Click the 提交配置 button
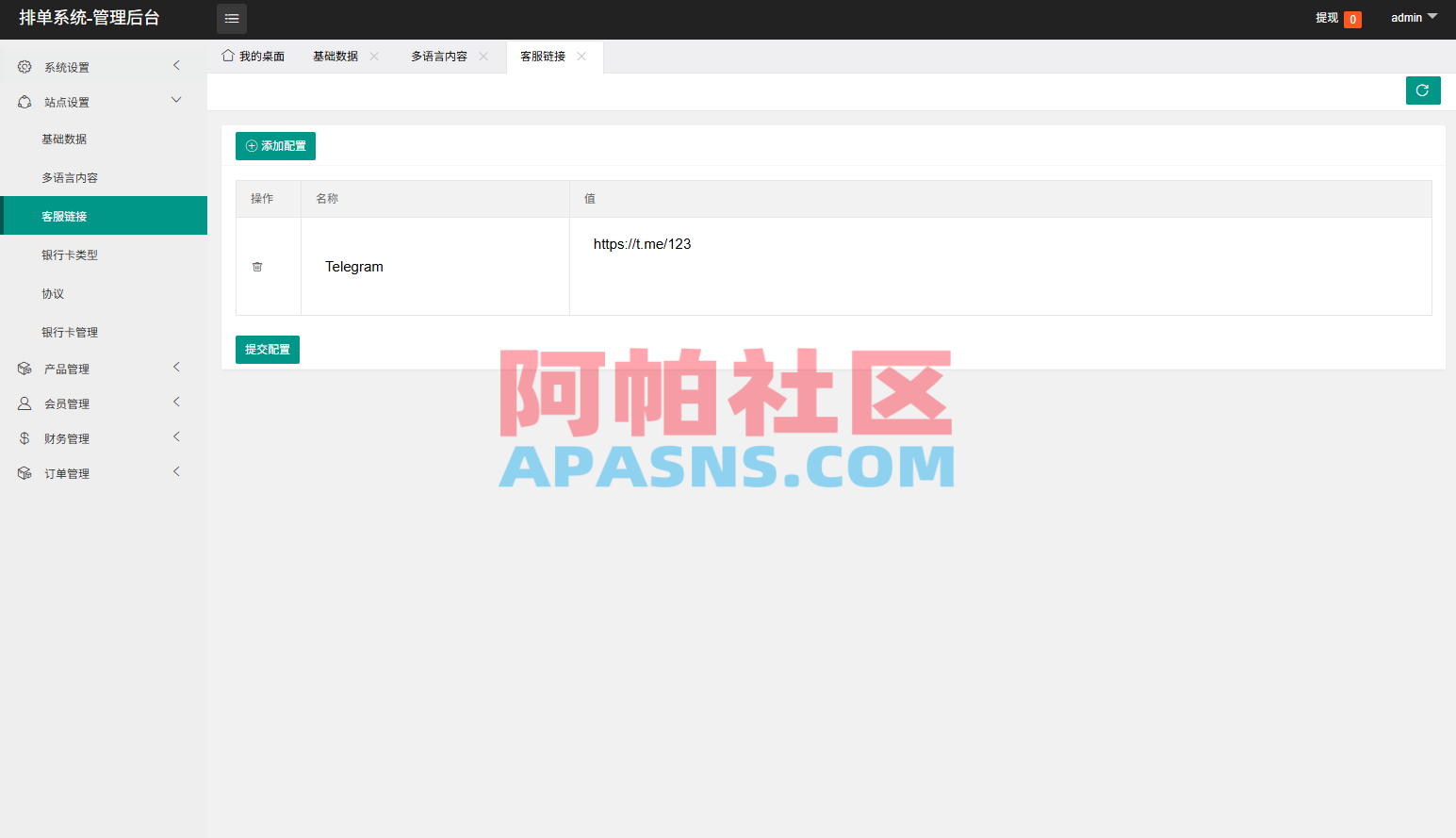The image size is (1456, 838). [x=268, y=350]
